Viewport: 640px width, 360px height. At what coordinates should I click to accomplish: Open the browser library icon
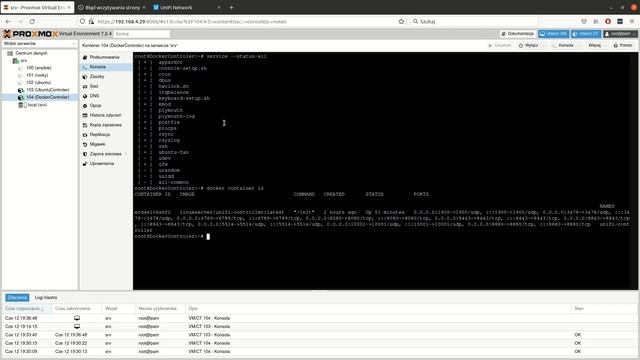pyautogui.click(x=596, y=21)
